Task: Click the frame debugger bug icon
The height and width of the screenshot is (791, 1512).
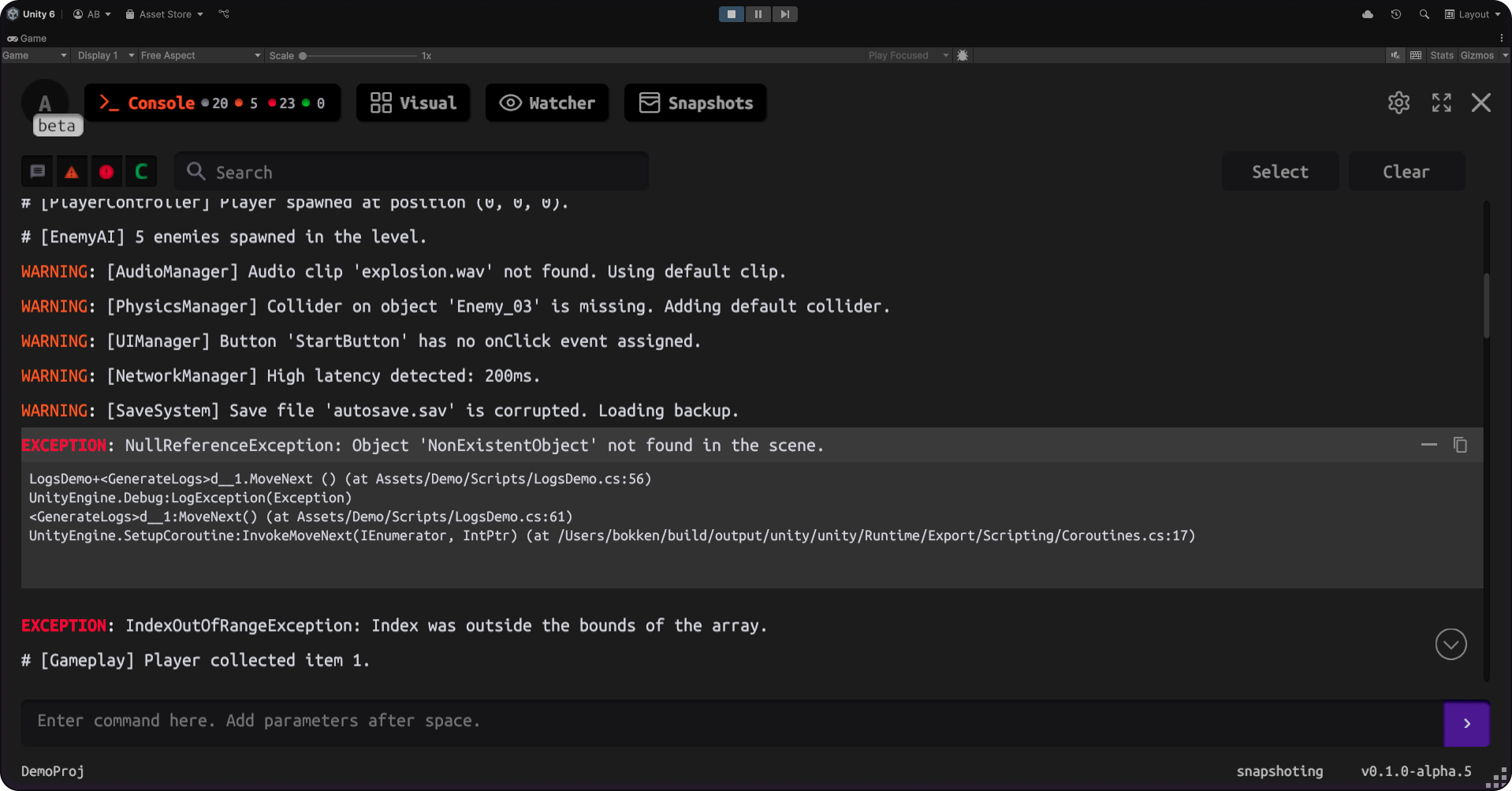Action: (963, 55)
